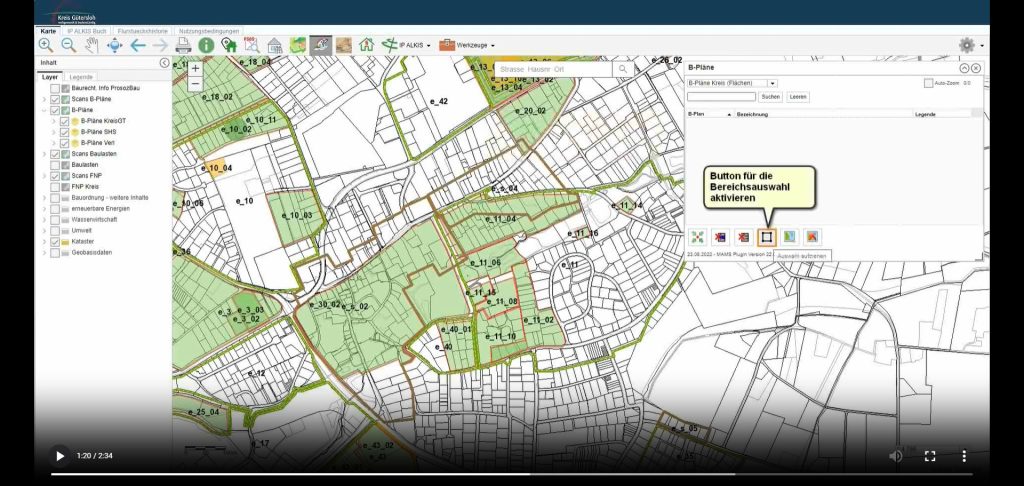Click the video progress bar
Screen dimensions: 1024x486
[x=511, y=474]
